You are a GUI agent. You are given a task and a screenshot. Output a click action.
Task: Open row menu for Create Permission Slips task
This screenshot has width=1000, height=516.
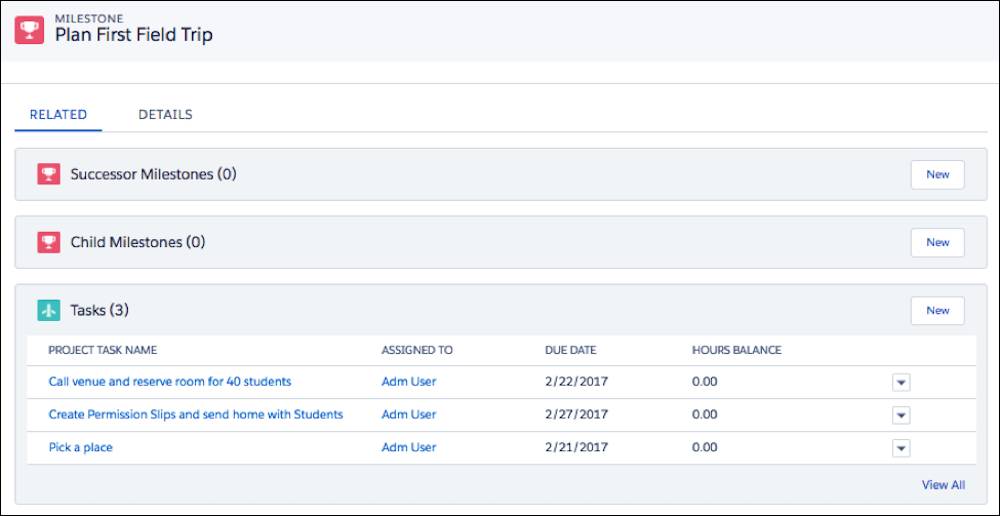tap(901, 416)
